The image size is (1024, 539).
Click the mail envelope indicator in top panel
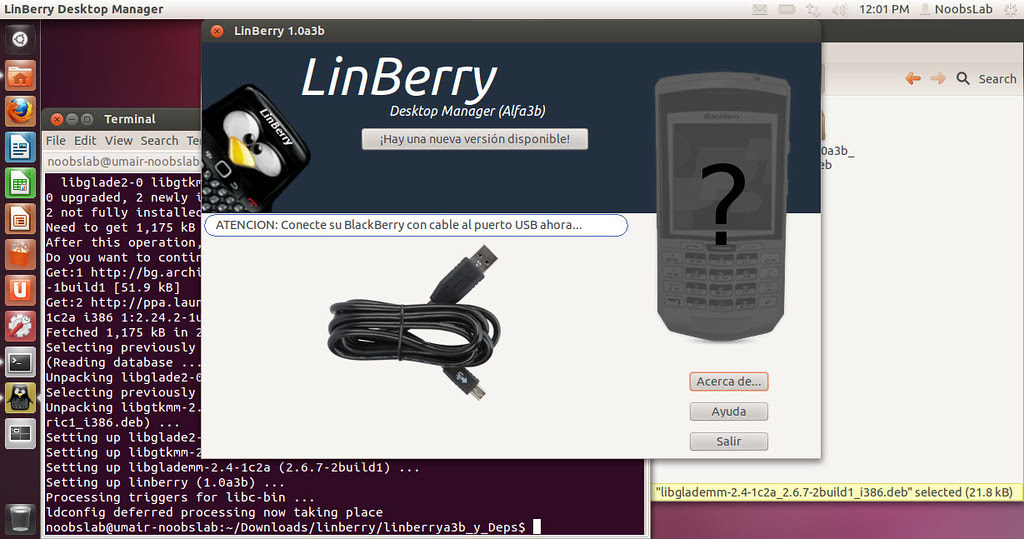click(760, 9)
